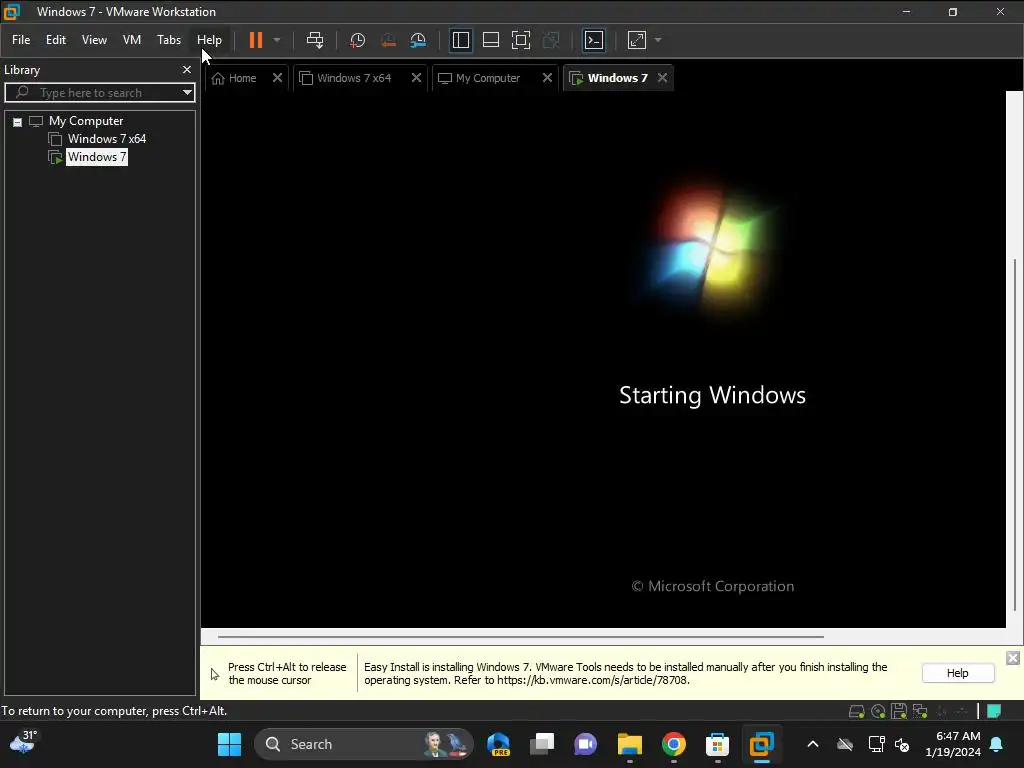Open the File menu
This screenshot has height=768, width=1024.
click(x=21, y=40)
